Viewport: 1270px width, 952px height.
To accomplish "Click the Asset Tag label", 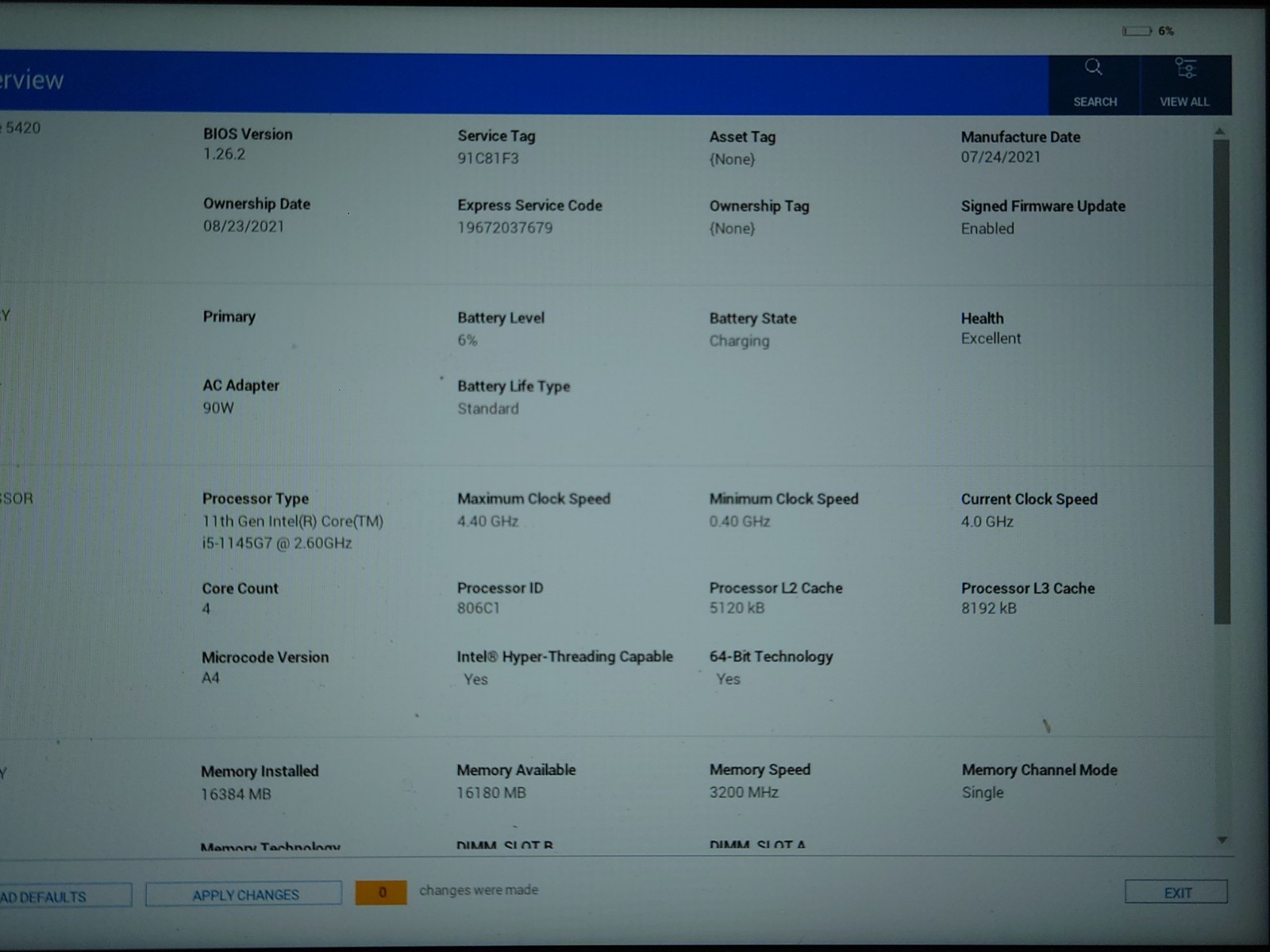I will pyautogui.click(x=742, y=136).
